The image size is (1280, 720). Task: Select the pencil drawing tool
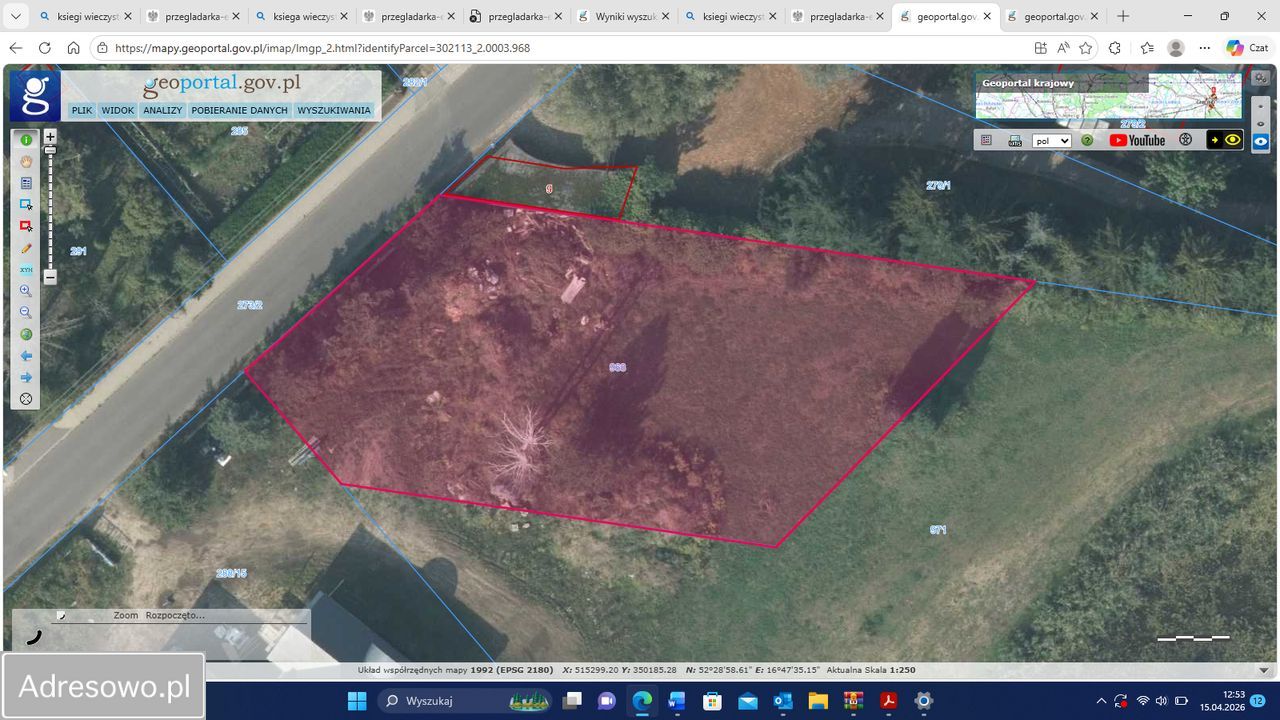[26, 249]
